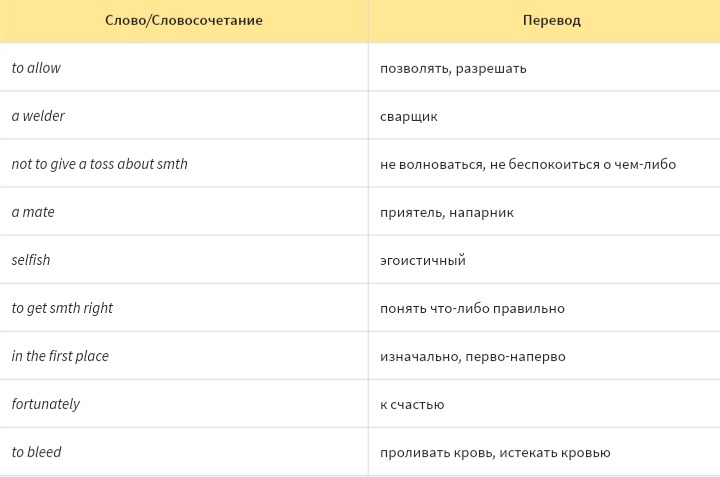The image size is (720, 477).
Task: Click 'понять что-либо правильно' translation
Action: pos(472,308)
